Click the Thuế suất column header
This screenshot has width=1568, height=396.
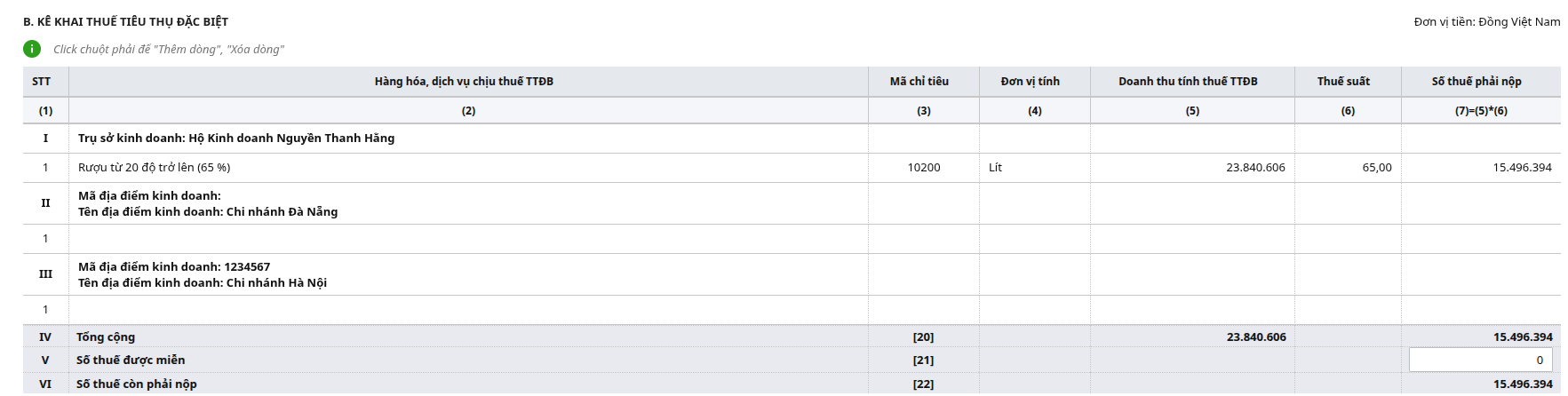click(x=1343, y=82)
